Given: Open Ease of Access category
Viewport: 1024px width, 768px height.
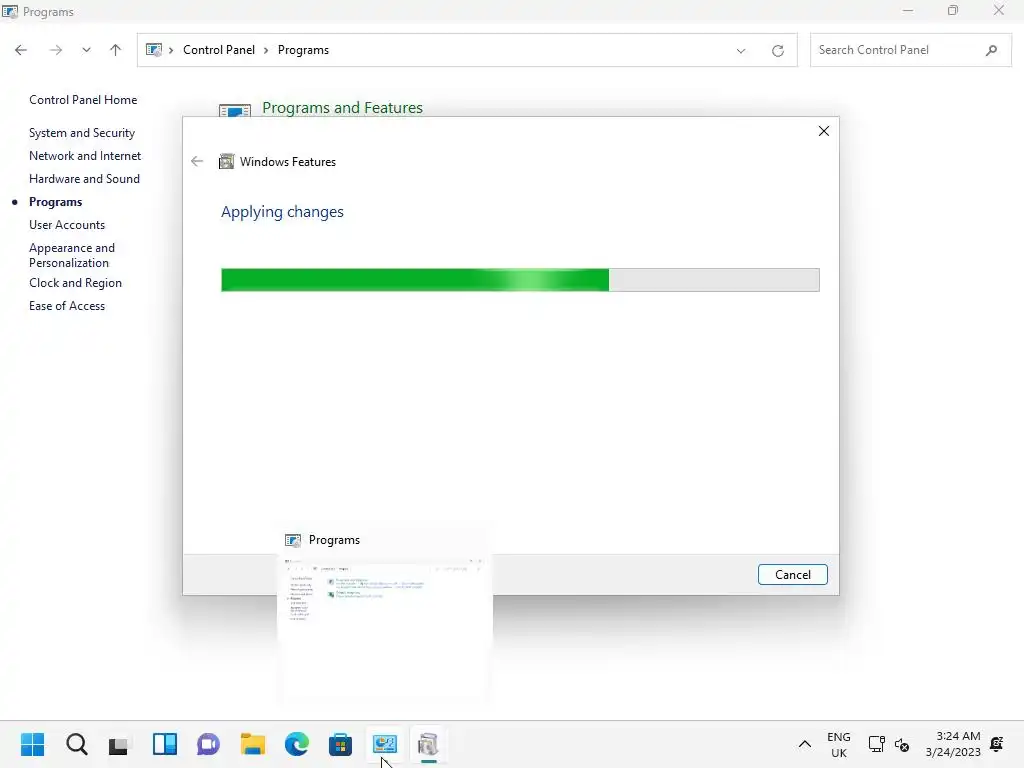Looking at the screenshot, I should pos(67,306).
